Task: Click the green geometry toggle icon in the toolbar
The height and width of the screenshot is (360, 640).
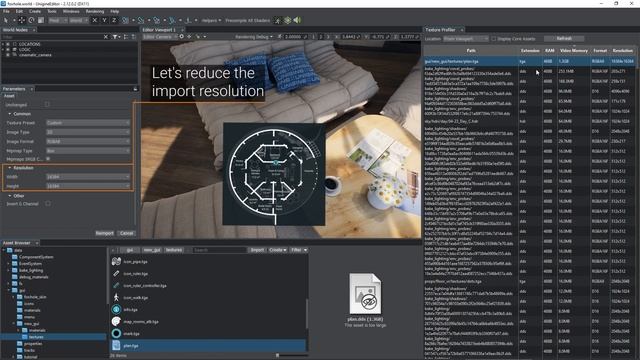Action: click(x=288, y=20)
